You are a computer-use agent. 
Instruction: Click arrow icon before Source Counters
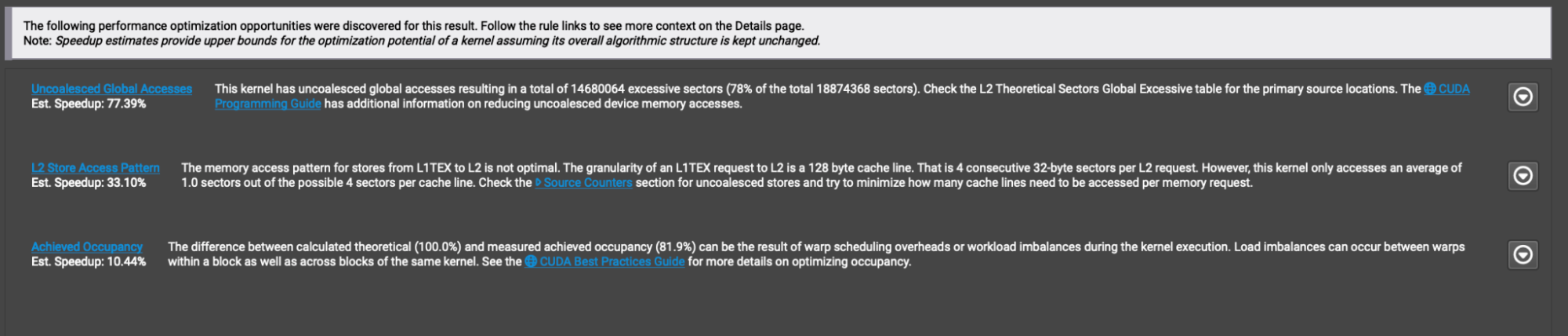[x=538, y=183]
